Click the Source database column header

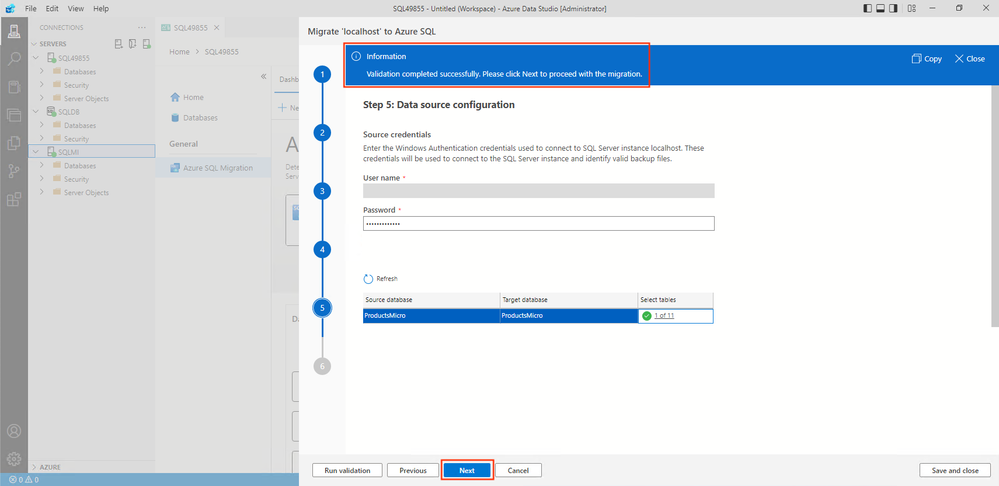tap(431, 300)
